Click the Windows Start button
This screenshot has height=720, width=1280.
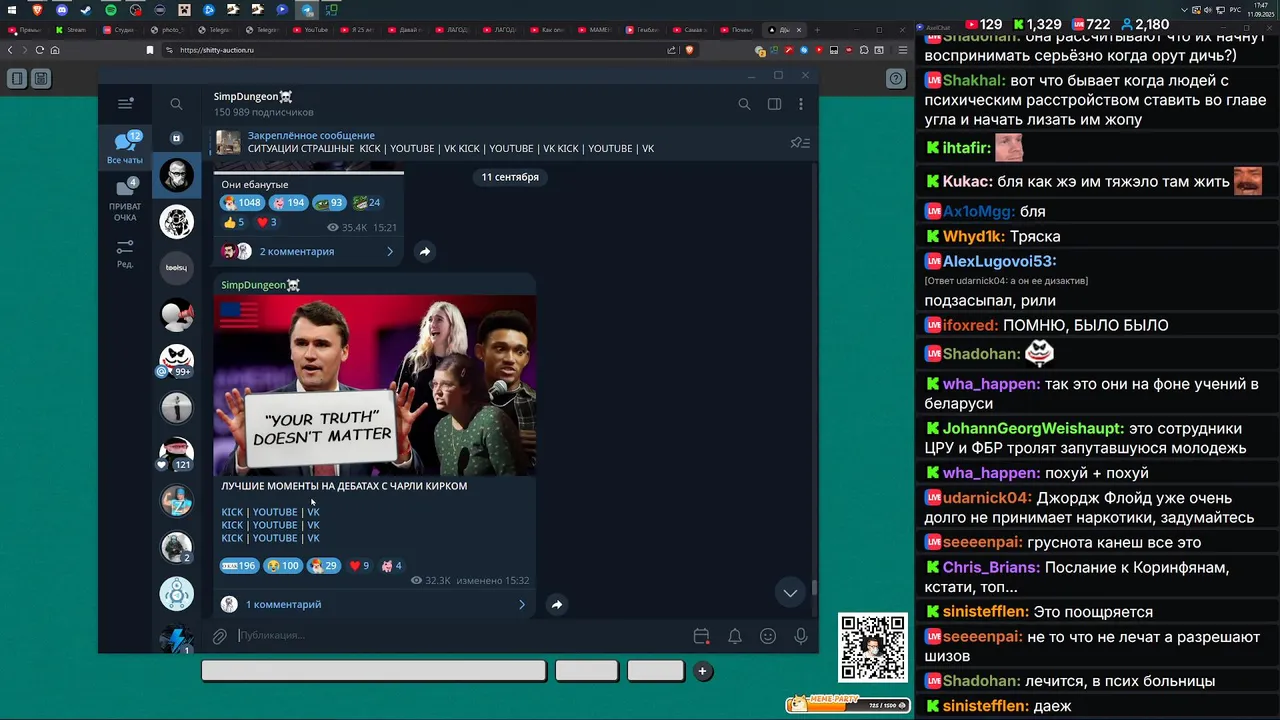12,10
